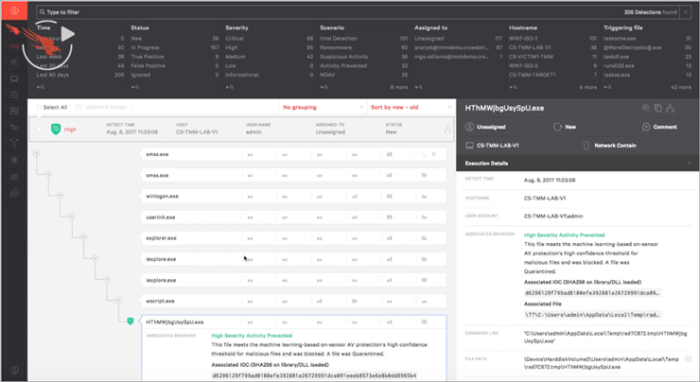The width and height of the screenshot is (700, 382).
Task: Open the Users icon in sidebar
Action: (14, 177)
